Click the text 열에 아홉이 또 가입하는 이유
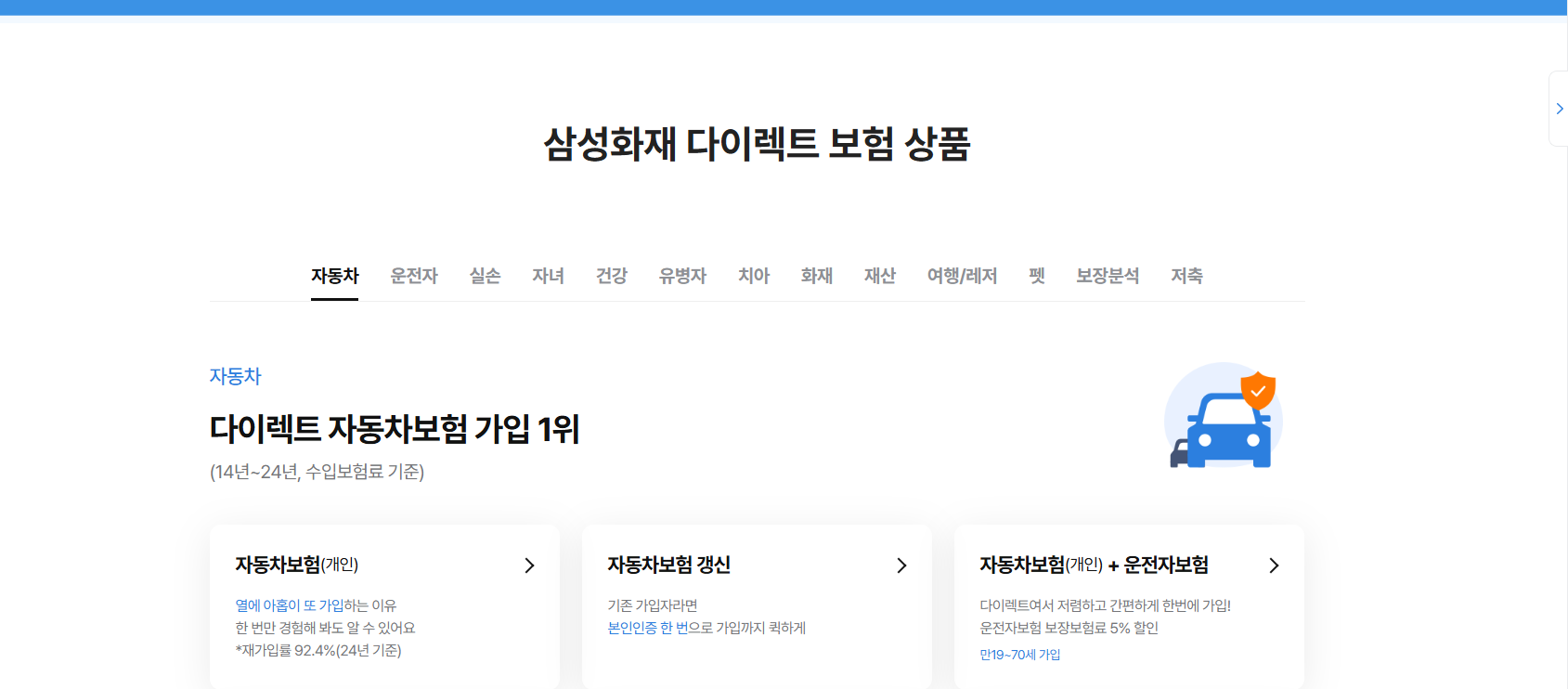This screenshot has width=1568, height=689. point(316,605)
